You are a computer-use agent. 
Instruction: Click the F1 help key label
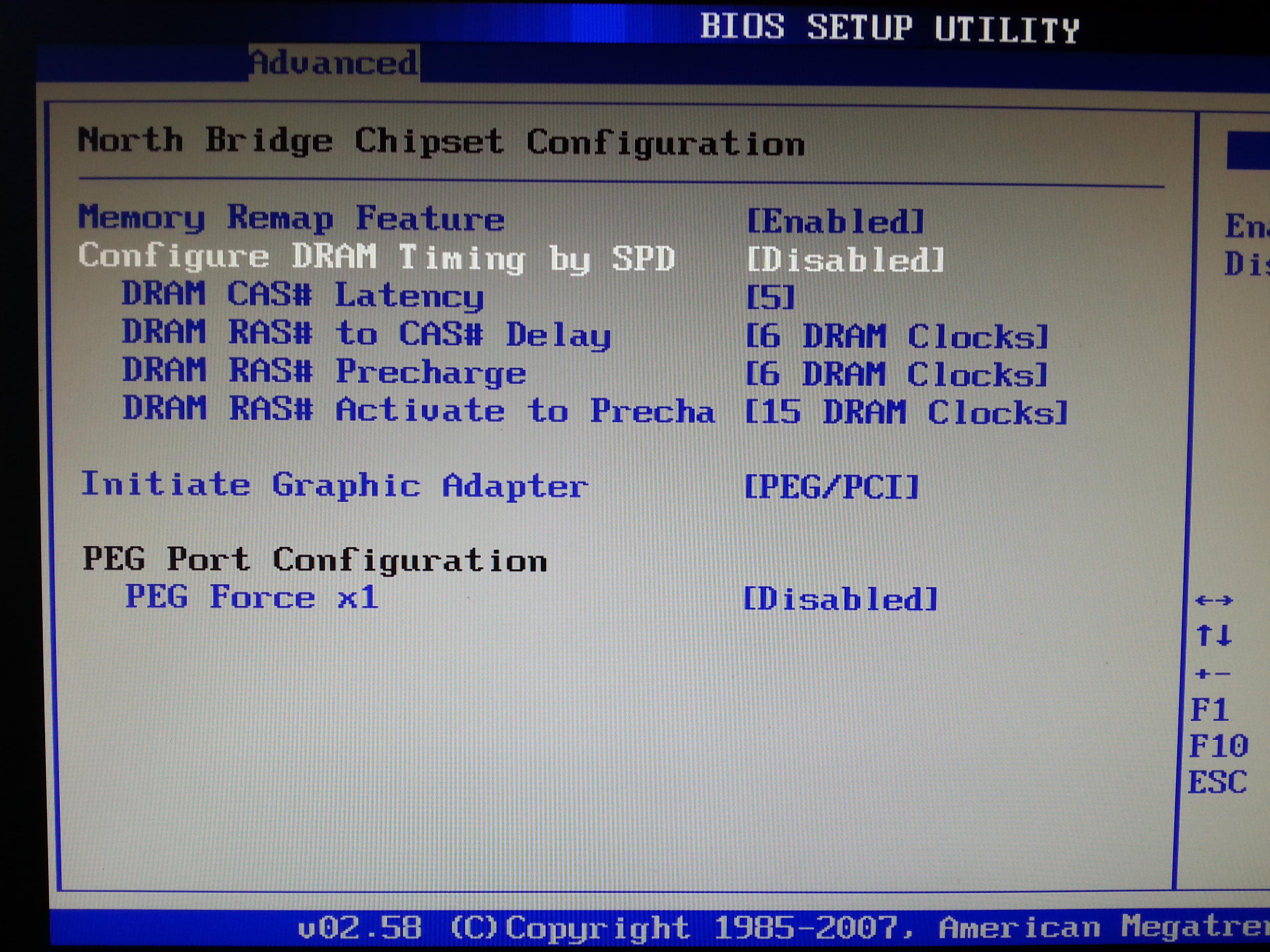point(1209,710)
